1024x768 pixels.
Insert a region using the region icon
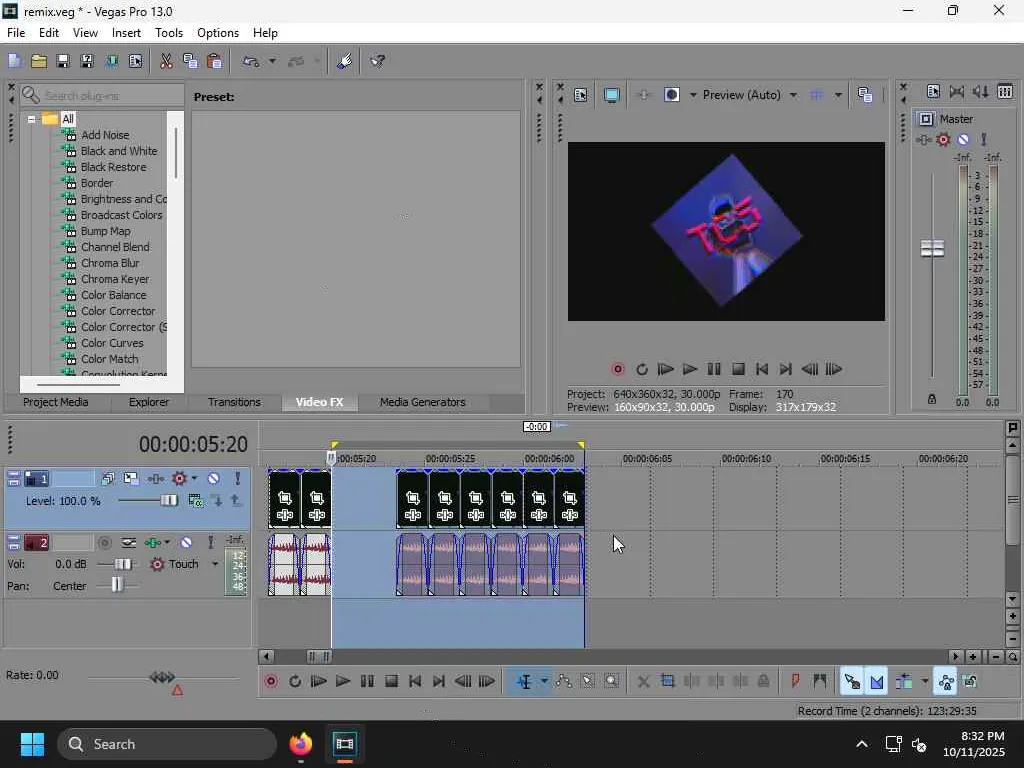[x=820, y=681]
